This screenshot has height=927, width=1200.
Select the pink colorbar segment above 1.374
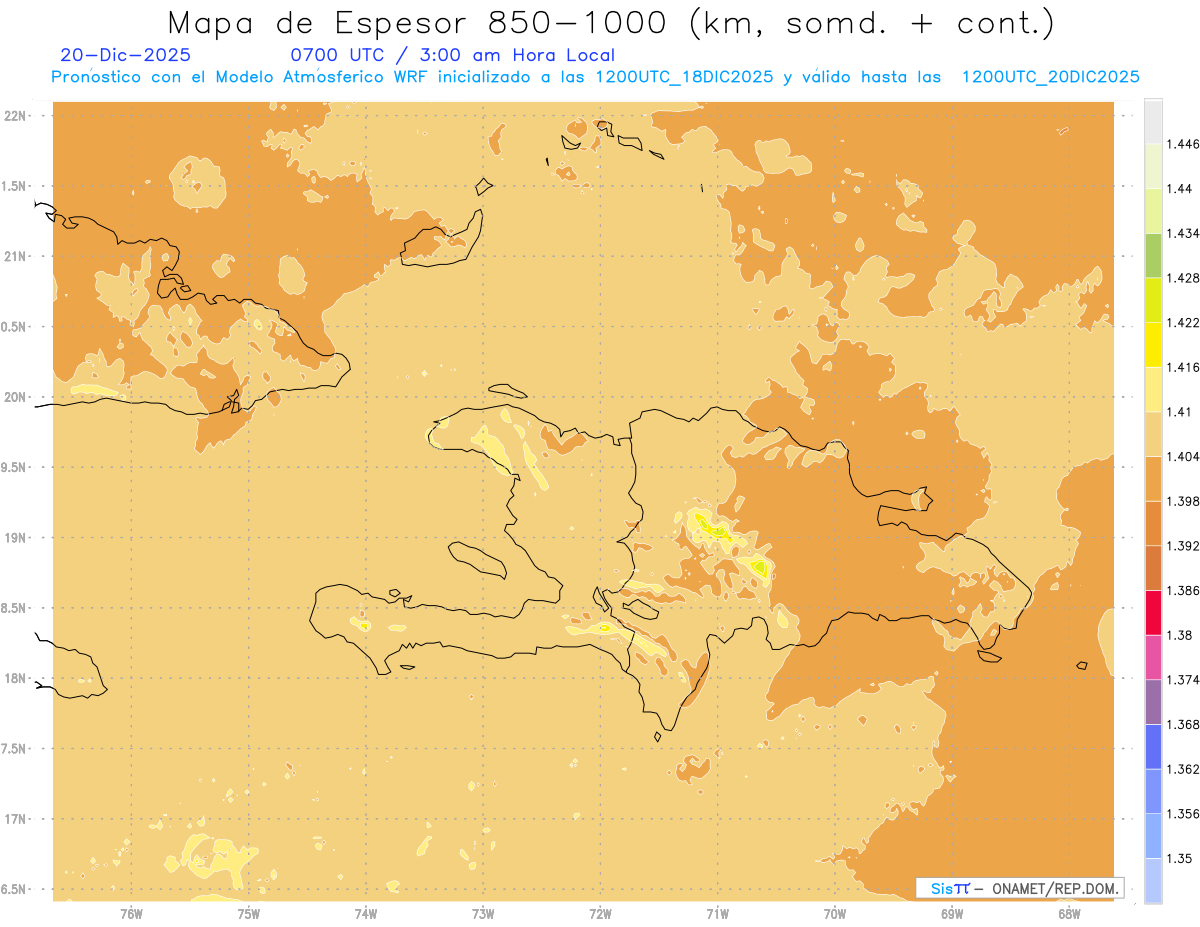click(1153, 657)
